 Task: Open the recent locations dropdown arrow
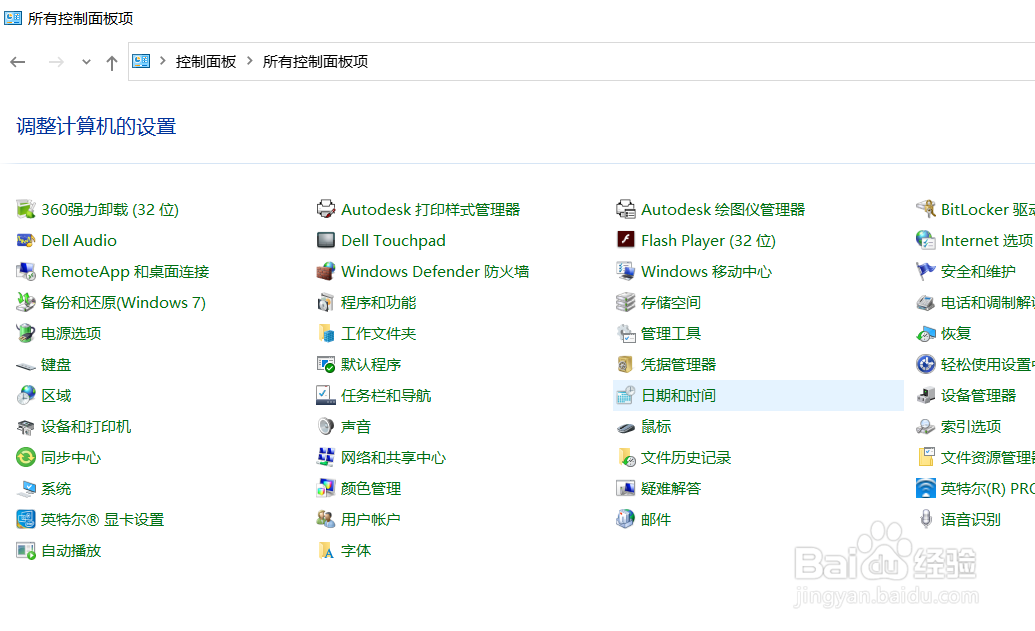coord(86,62)
